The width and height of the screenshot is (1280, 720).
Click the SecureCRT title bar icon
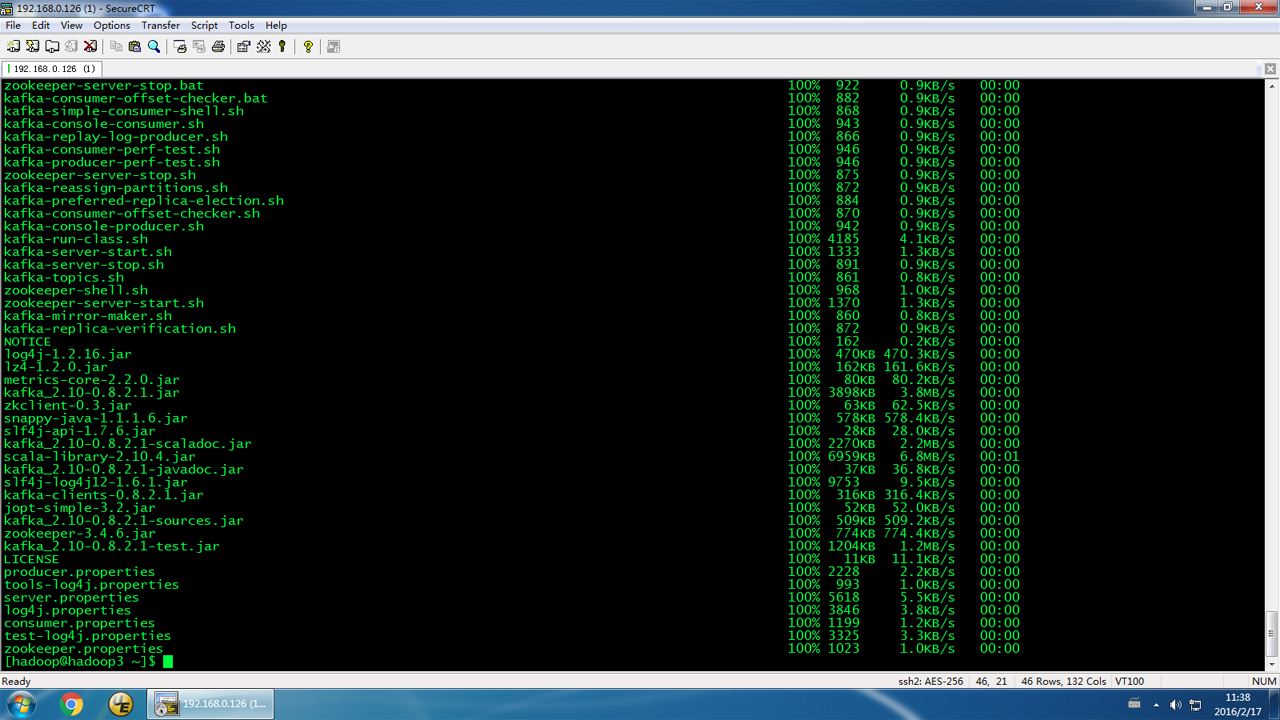pyautogui.click(x=8, y=8)
